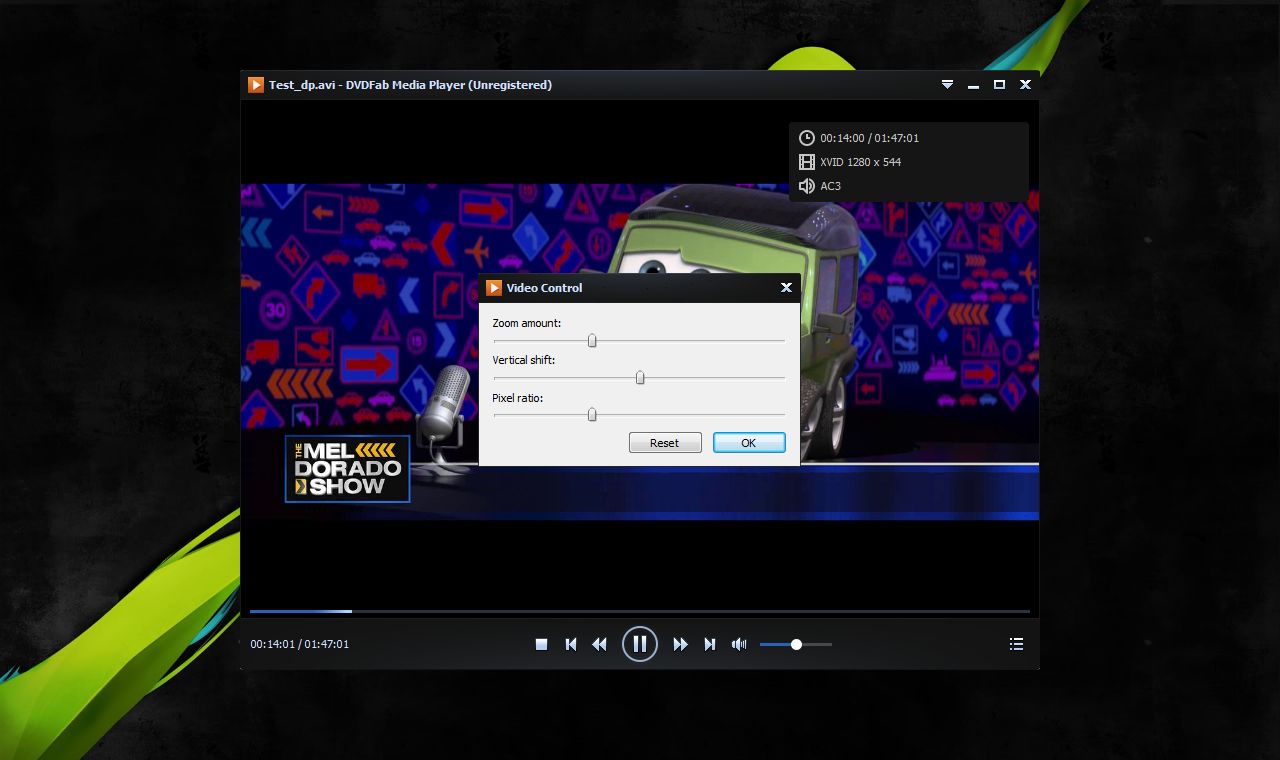The image size is (1280, 760).
Task: Adjust the volume slider handle
Action: [x=797, y=644]
